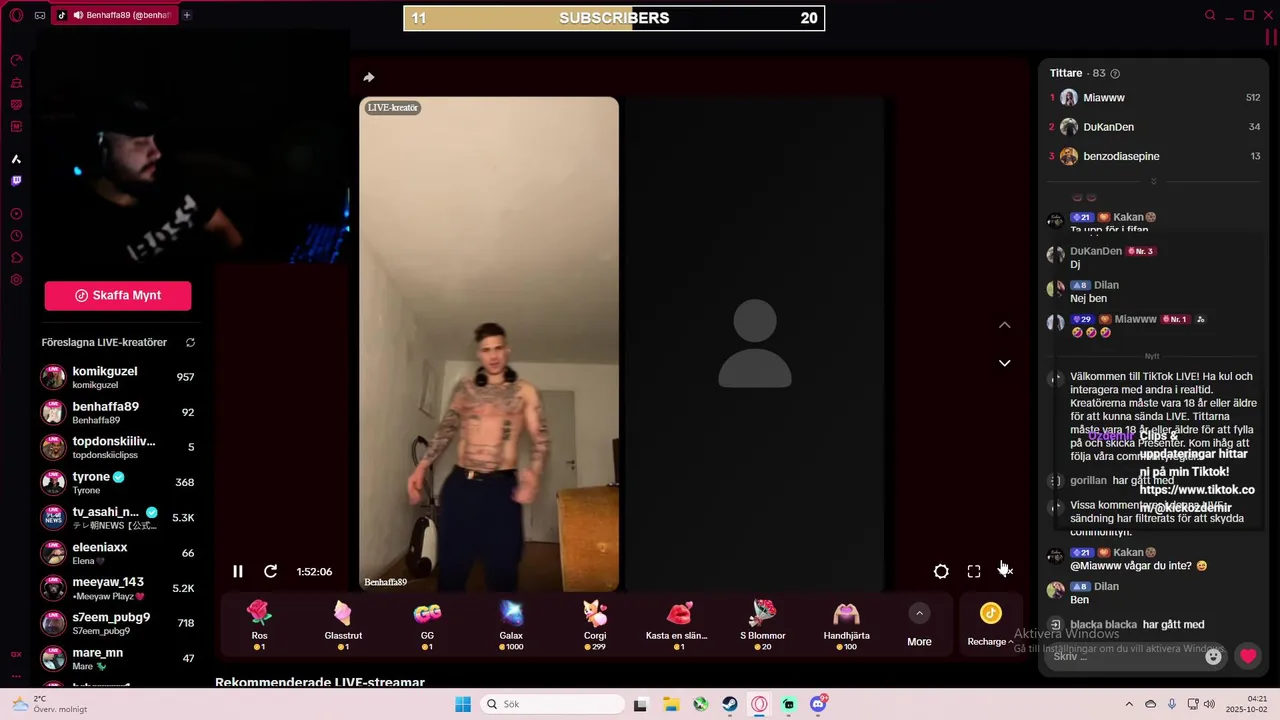Select viewer DuKanDen in ranking
This screenshot has height=720, width=1280.
tap(1154, 127)
